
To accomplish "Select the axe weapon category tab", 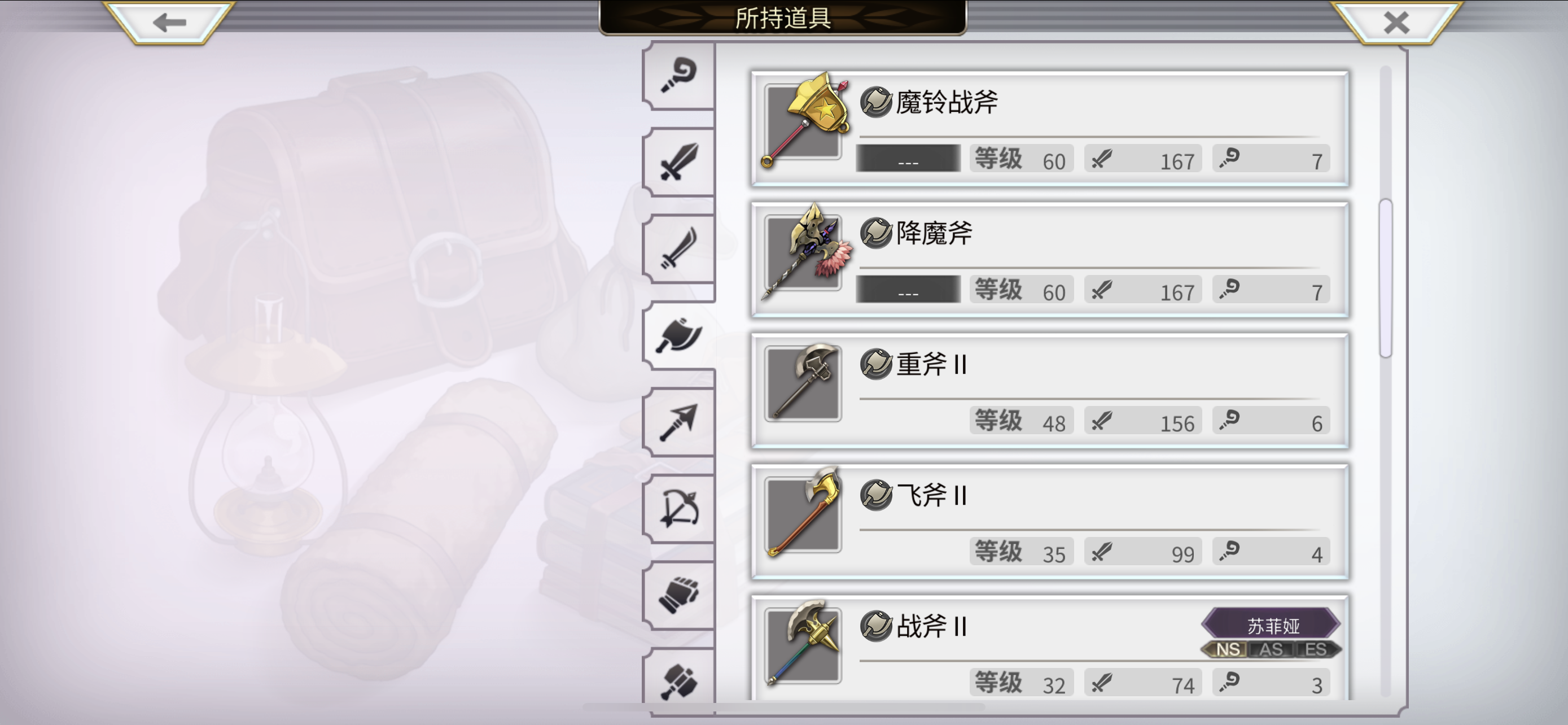I will [x=678, y=335].
